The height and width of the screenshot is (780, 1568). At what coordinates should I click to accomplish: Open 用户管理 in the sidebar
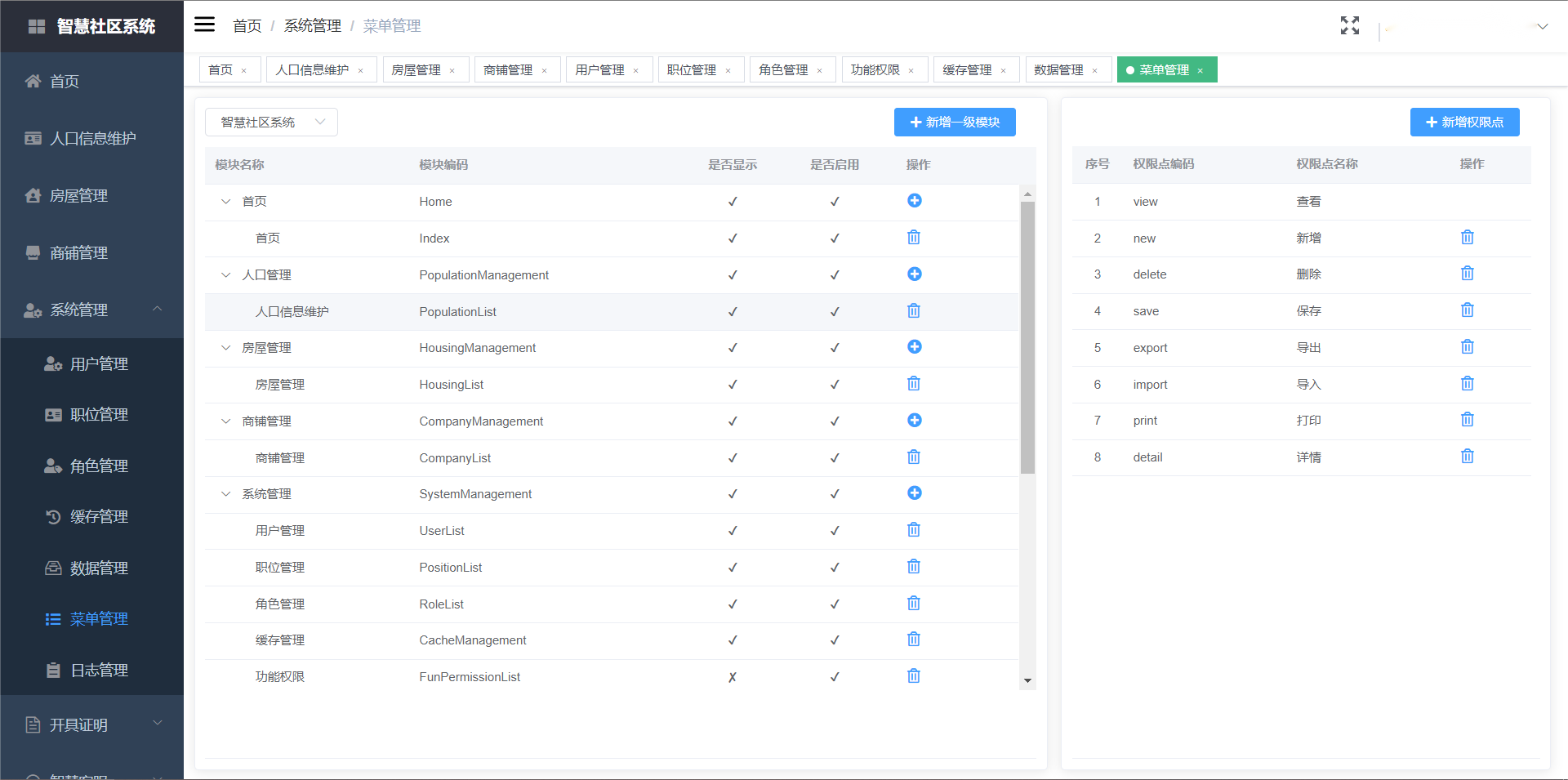[91, 363]
